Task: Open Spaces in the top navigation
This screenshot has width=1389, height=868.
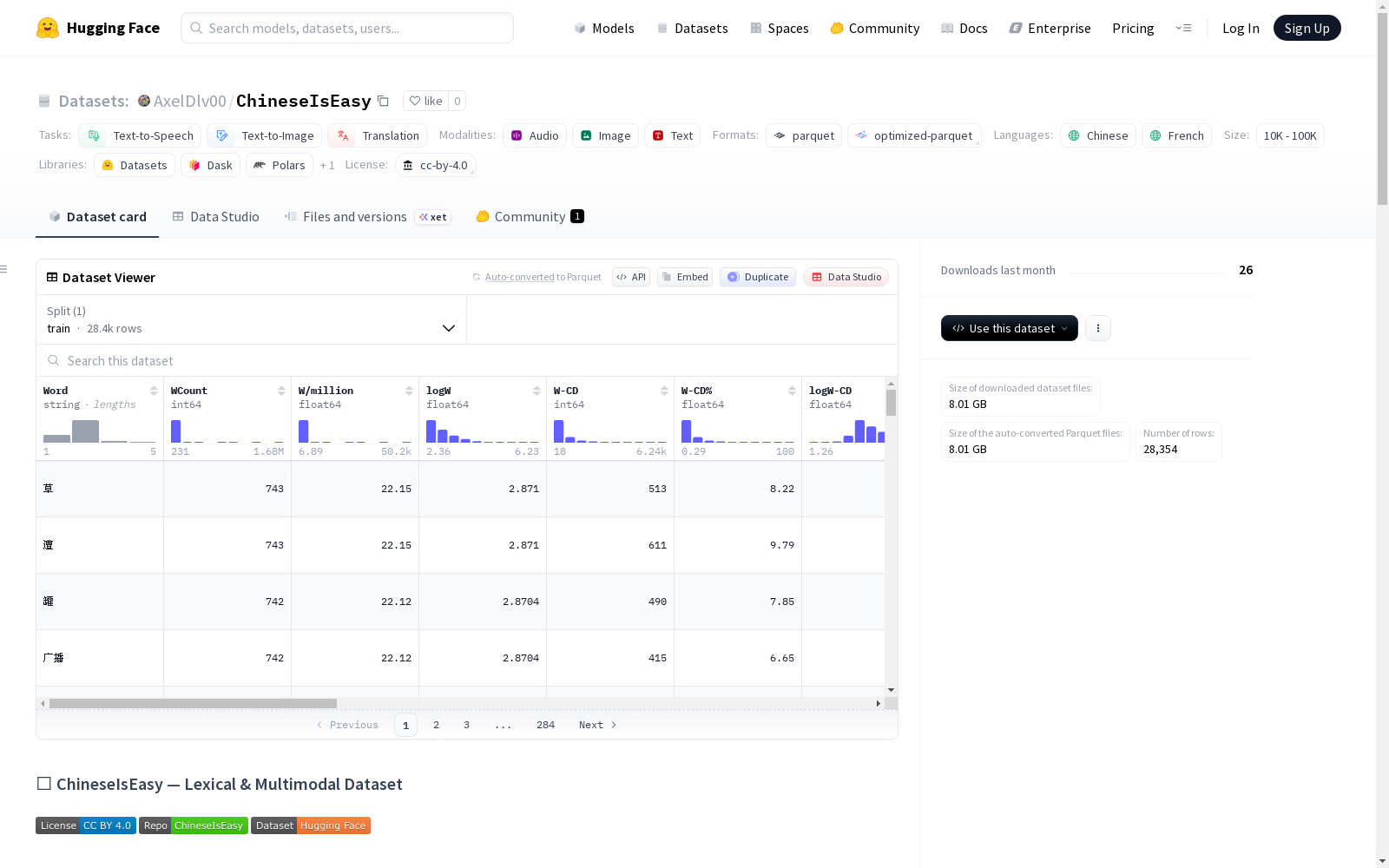Action: pyautogui.click(x=780, y=28)
